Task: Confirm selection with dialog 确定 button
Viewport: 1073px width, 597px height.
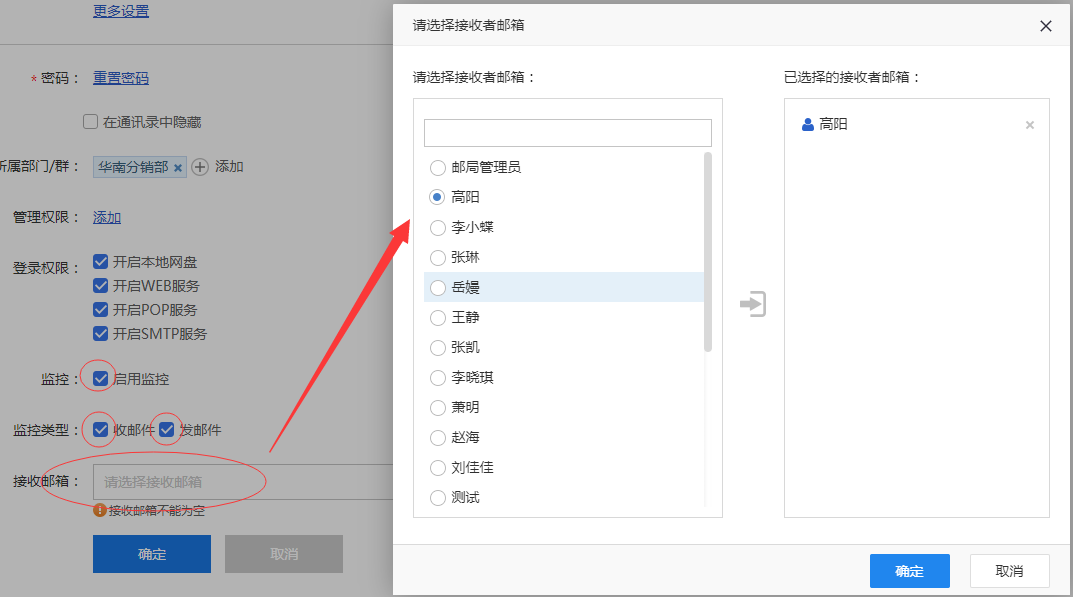Action: pos(909,571)
